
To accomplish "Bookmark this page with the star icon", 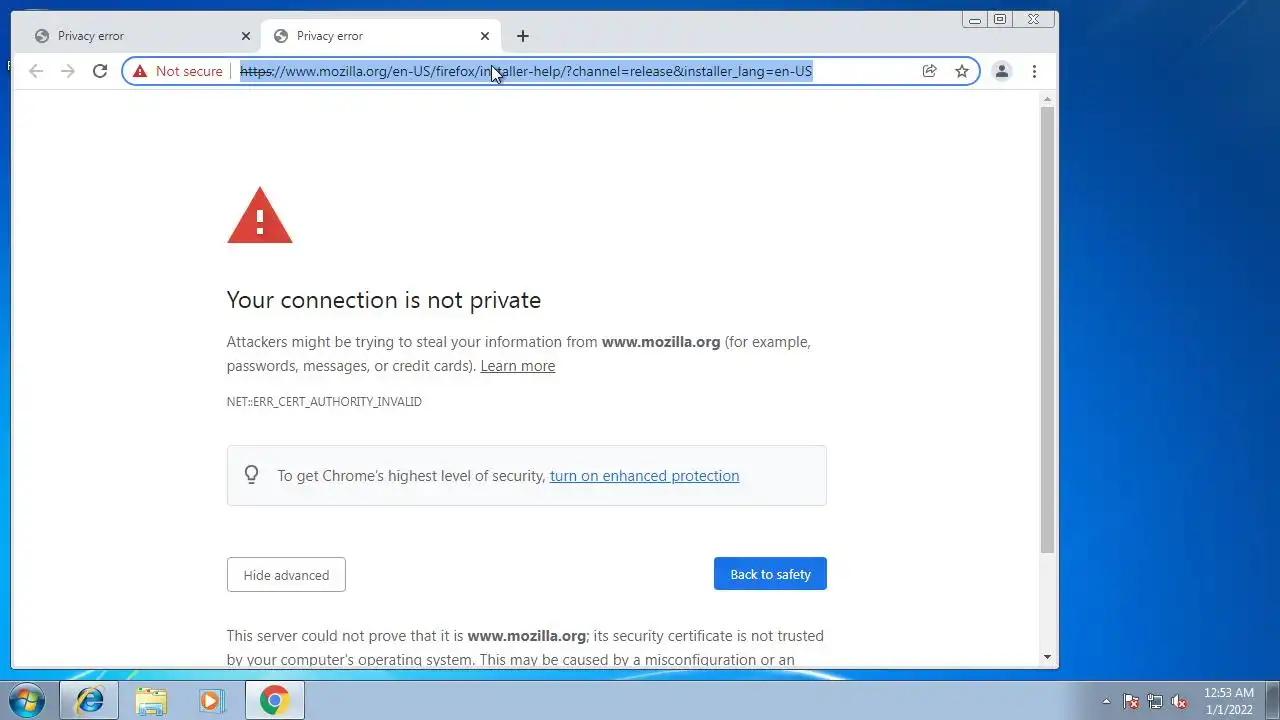I will pos(961,71).
